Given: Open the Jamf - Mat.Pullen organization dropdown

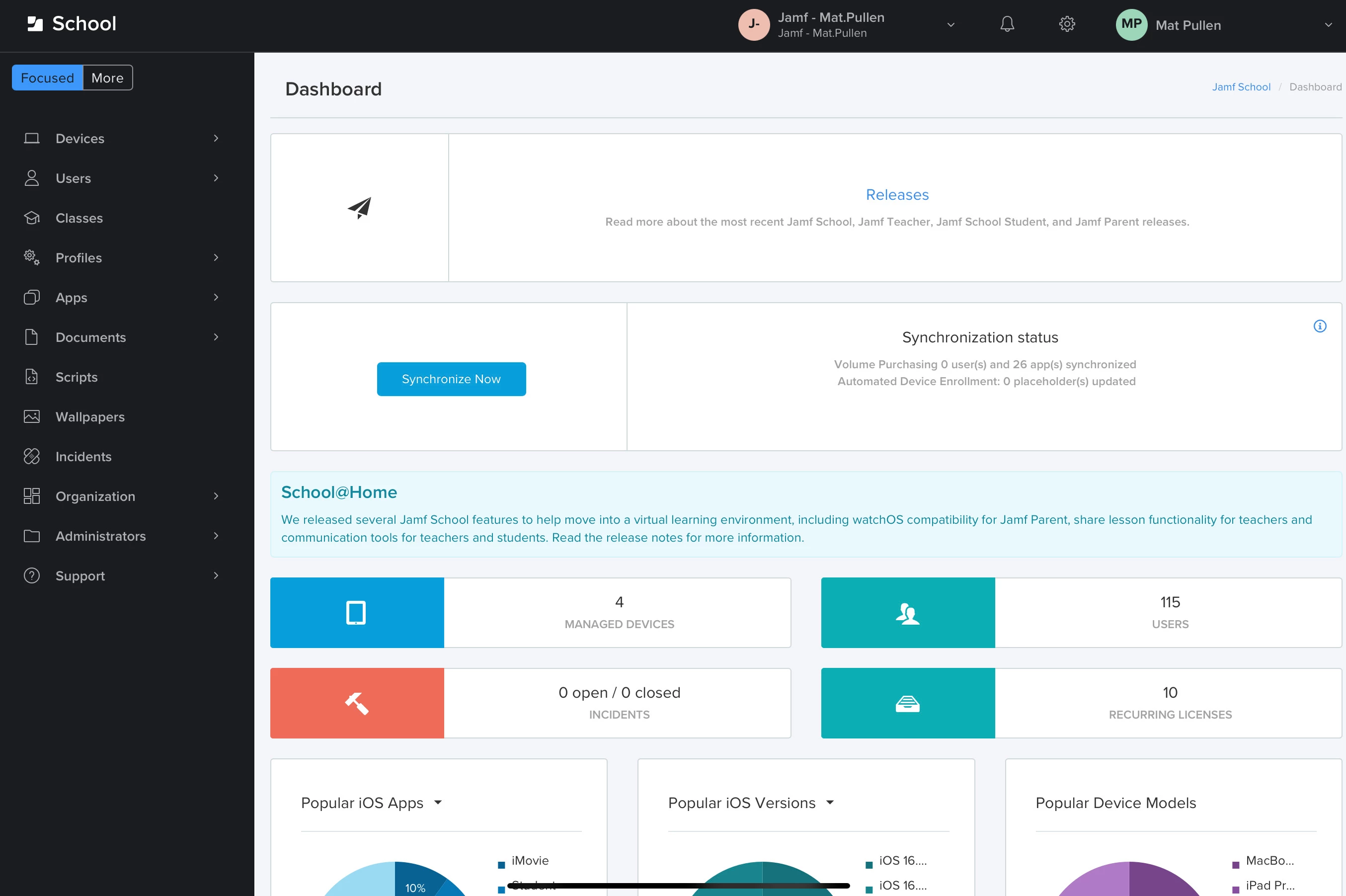Looking at the screenshot, I should (x=950, y=24).
